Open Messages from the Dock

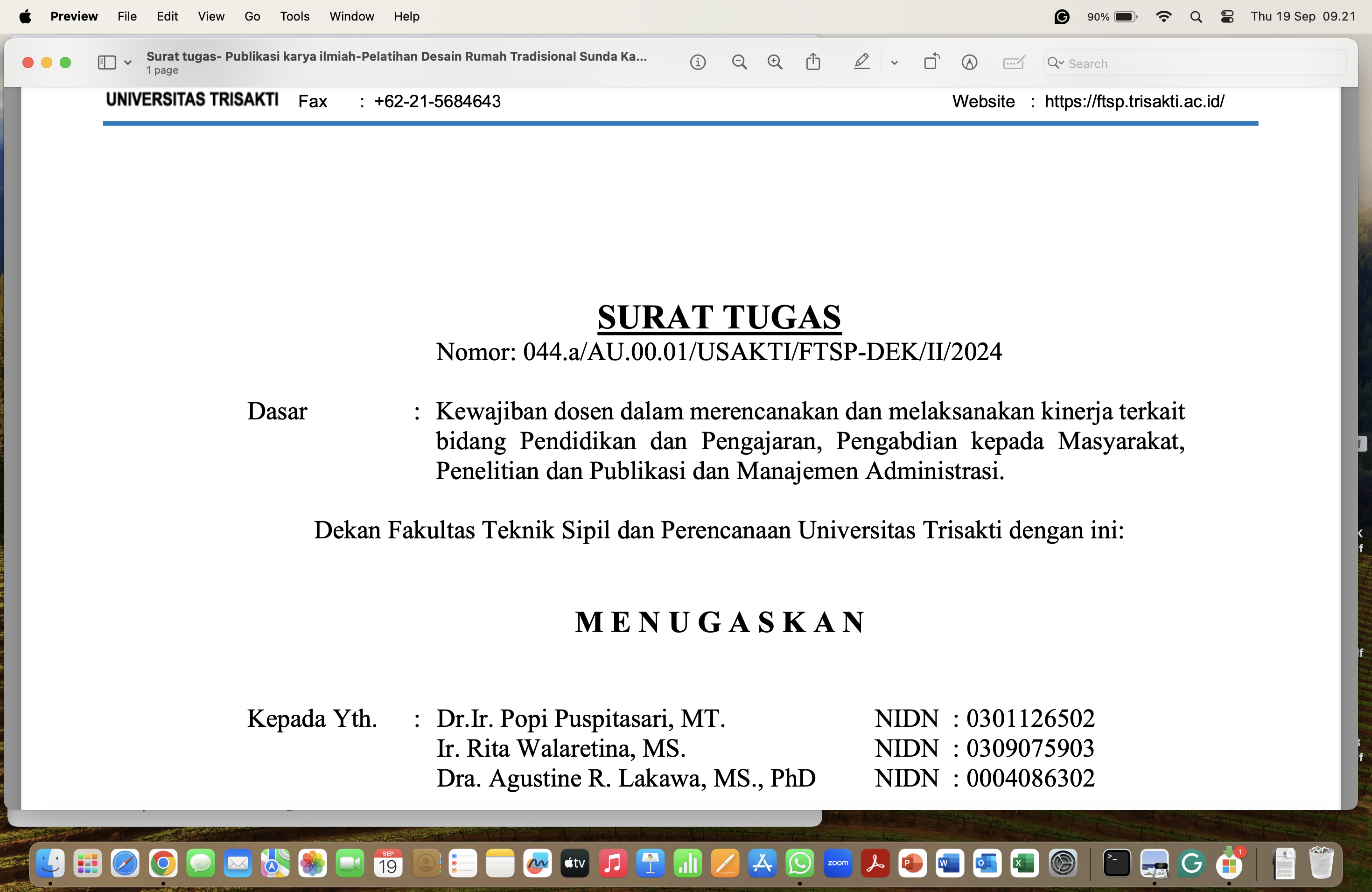[201, 863]
